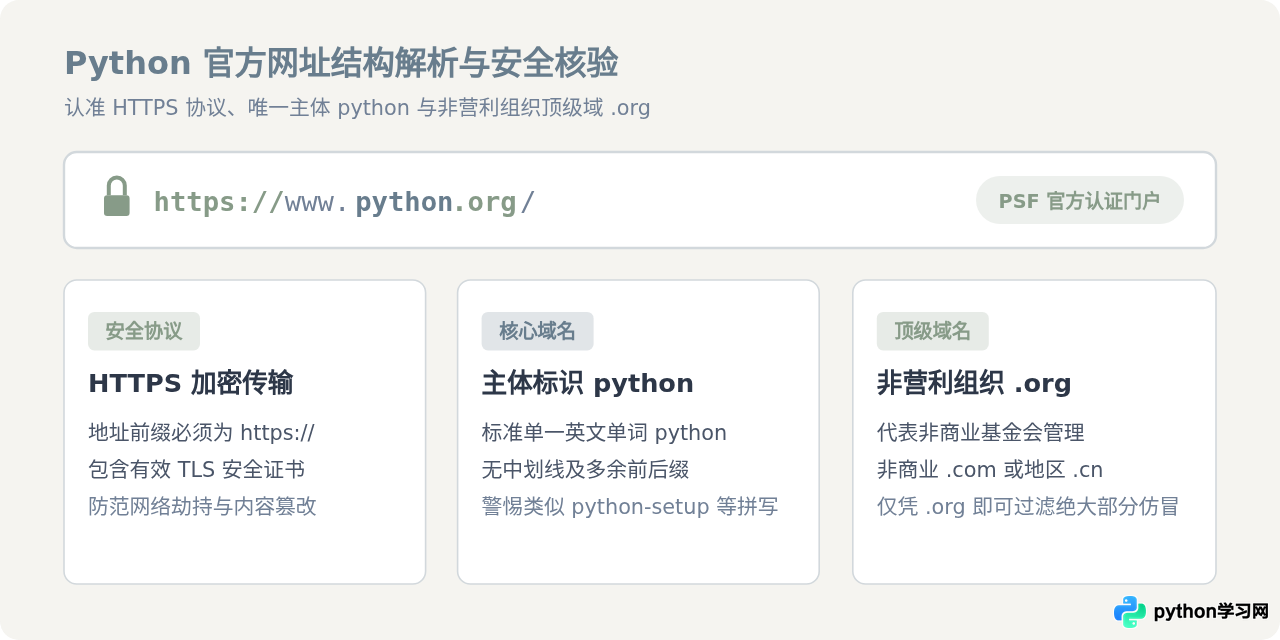
Task: Click the 安全协议 tag
Action: (x=144, y=331)
